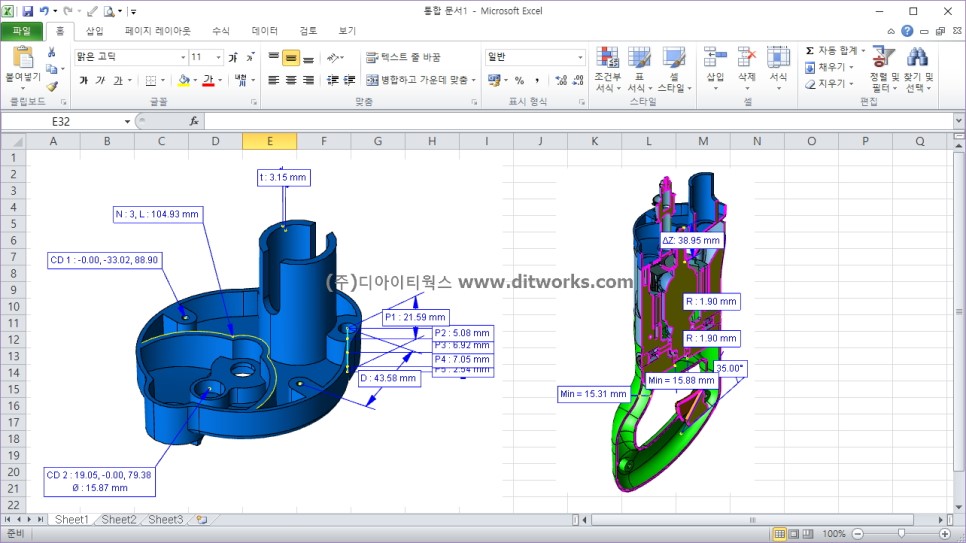Increase decimal places
This screenshot has width=966, height=543.
pos(561,80)
